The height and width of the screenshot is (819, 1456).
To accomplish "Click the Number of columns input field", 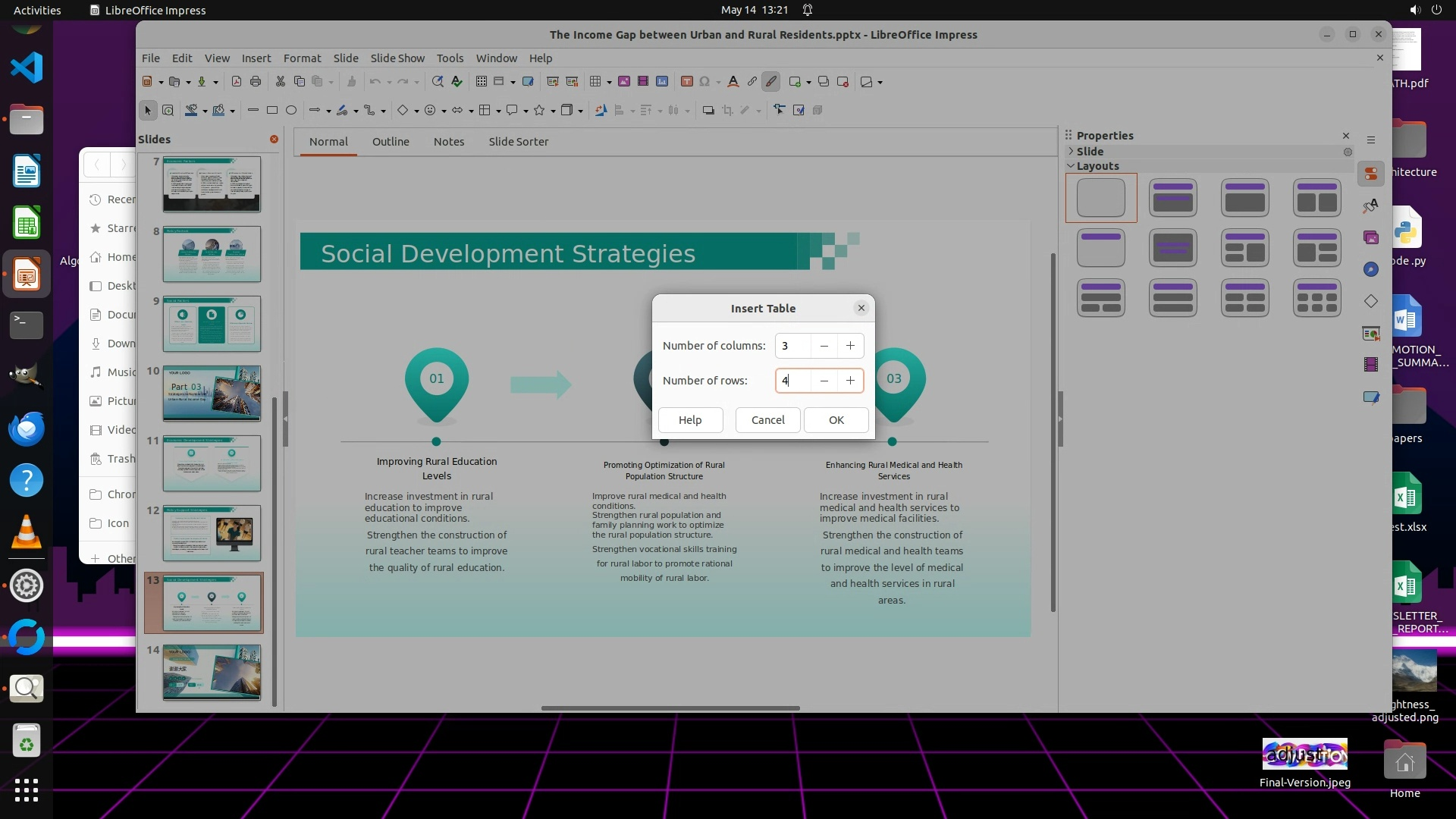I will pos(792,346).
